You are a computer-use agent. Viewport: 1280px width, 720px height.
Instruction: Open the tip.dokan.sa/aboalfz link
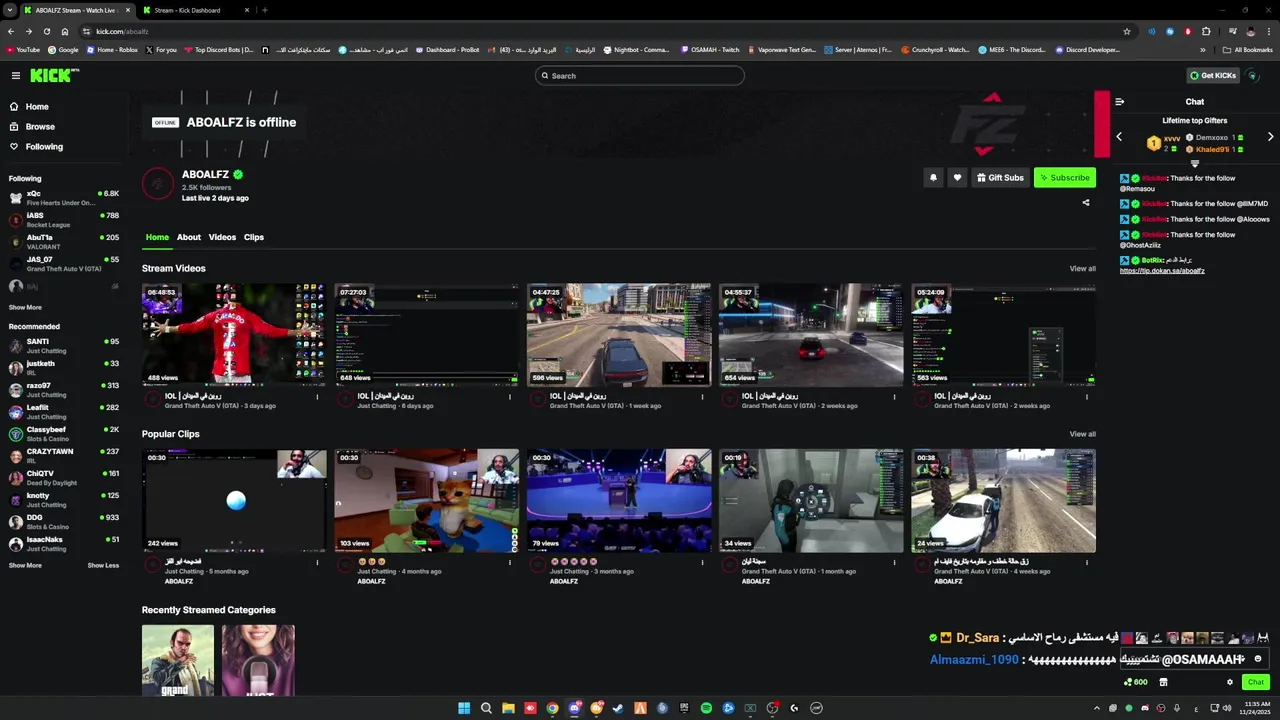click(x=1162, y=271)
